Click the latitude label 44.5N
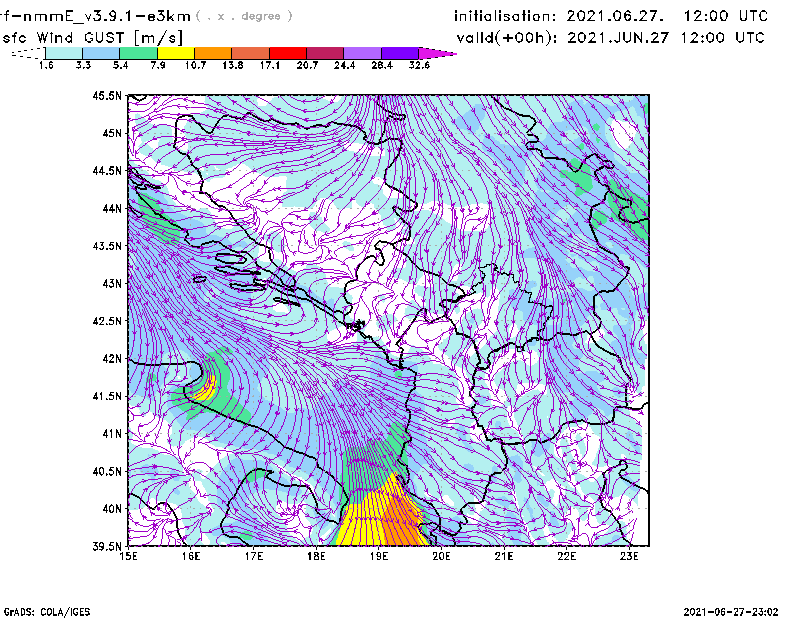 (x=107, y=170)
